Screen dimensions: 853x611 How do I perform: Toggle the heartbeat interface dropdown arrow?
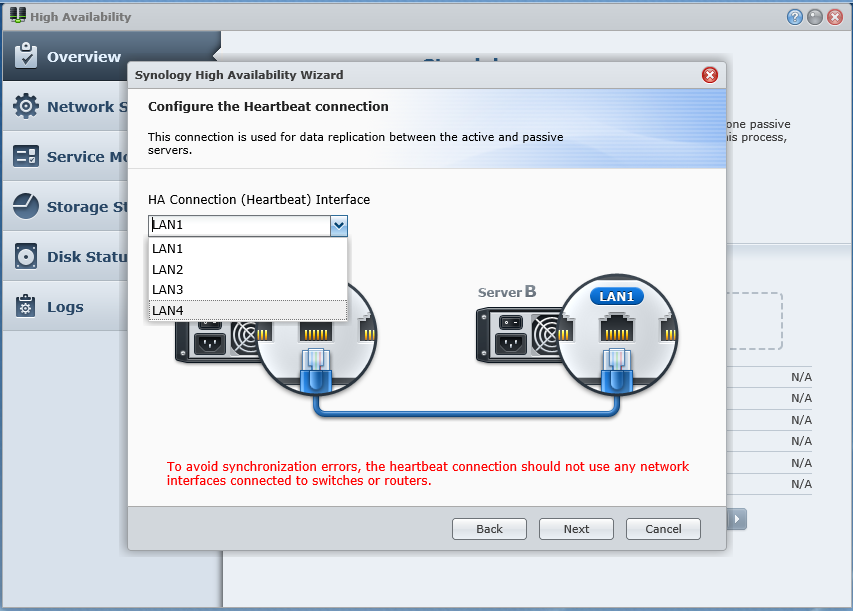(339, 225)
